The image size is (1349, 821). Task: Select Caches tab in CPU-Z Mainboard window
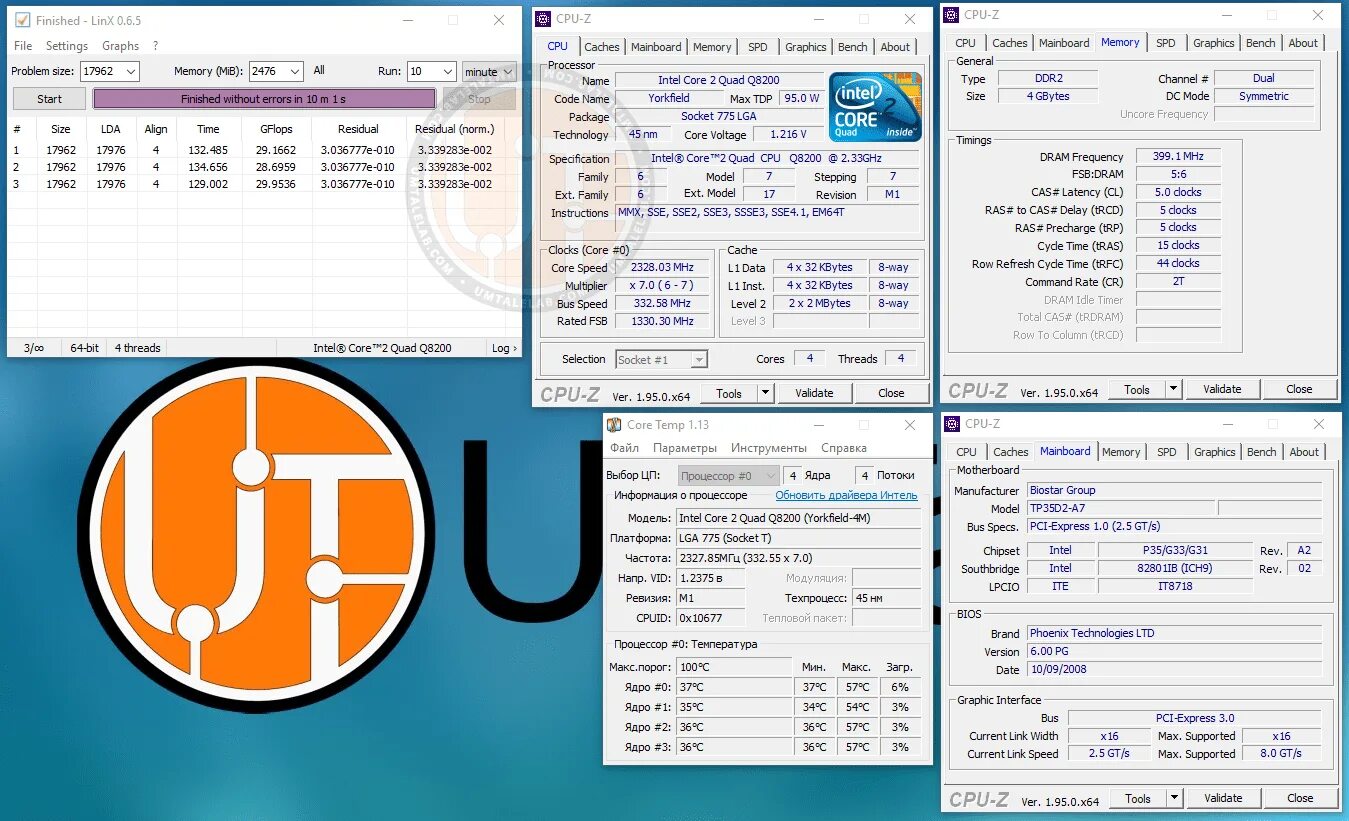pos(1011,452)
